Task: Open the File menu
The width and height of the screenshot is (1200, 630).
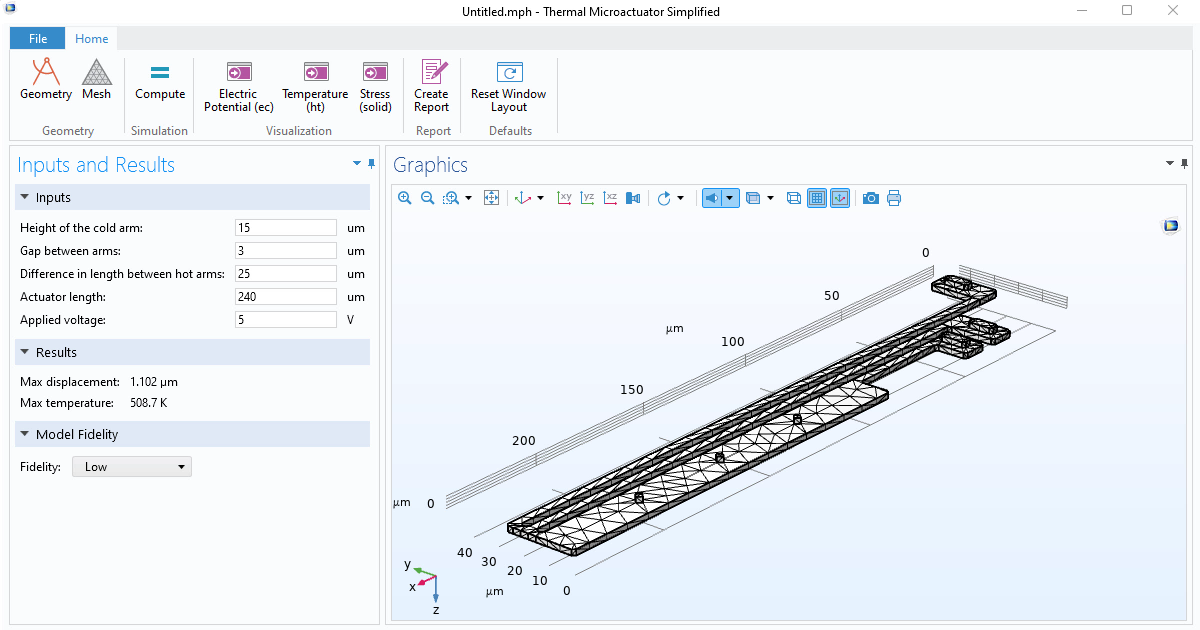Action: point(38,39)
